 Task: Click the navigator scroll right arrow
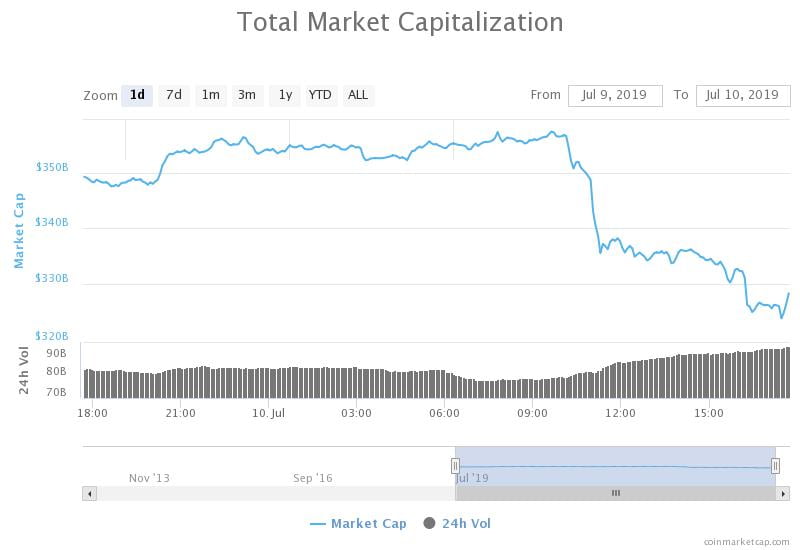[x=783, y=493]
